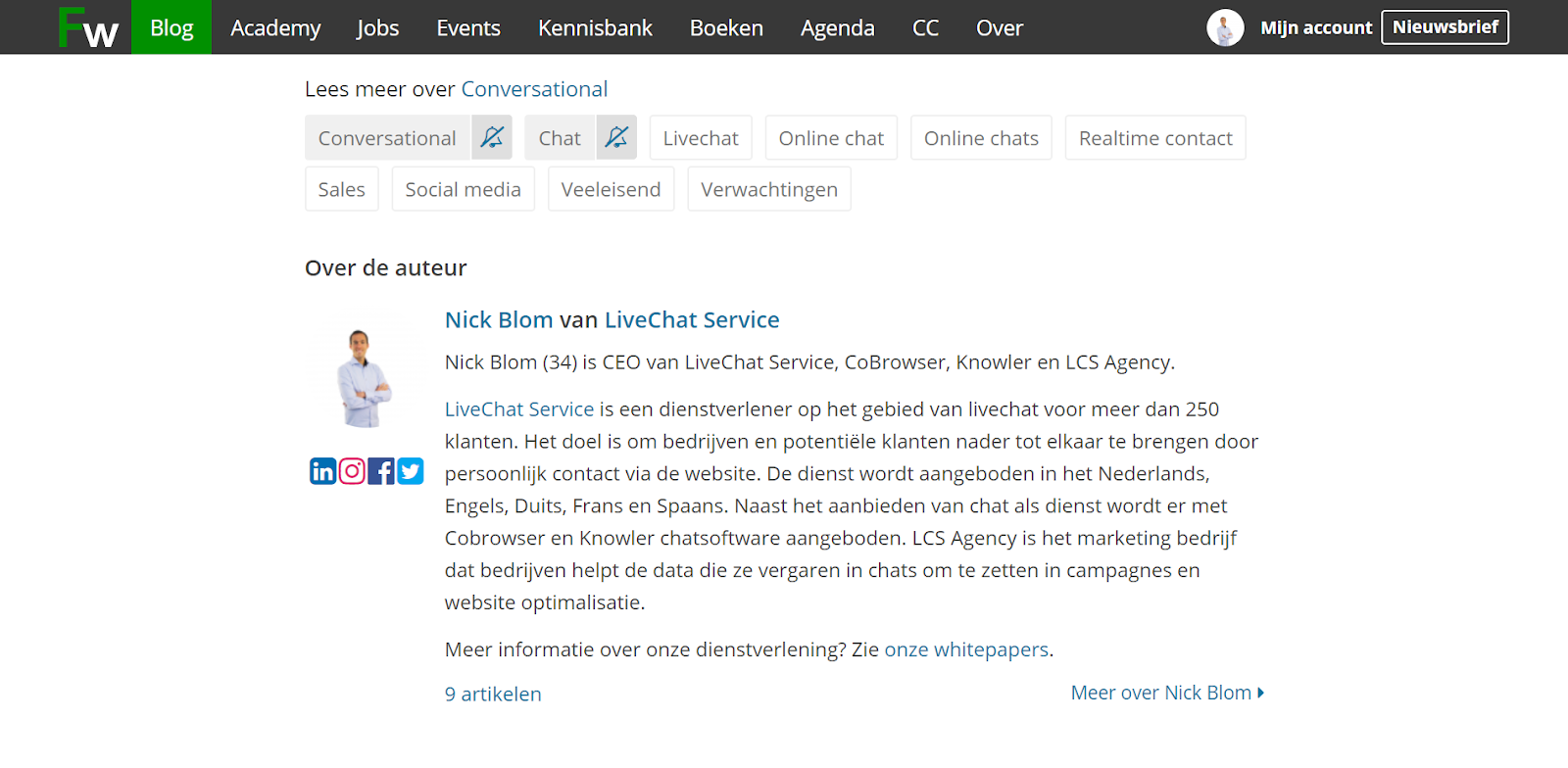Click the Fw site logo
This screenshot has width=1568, height=768.
pyautogui.click(x=88, y=27)
